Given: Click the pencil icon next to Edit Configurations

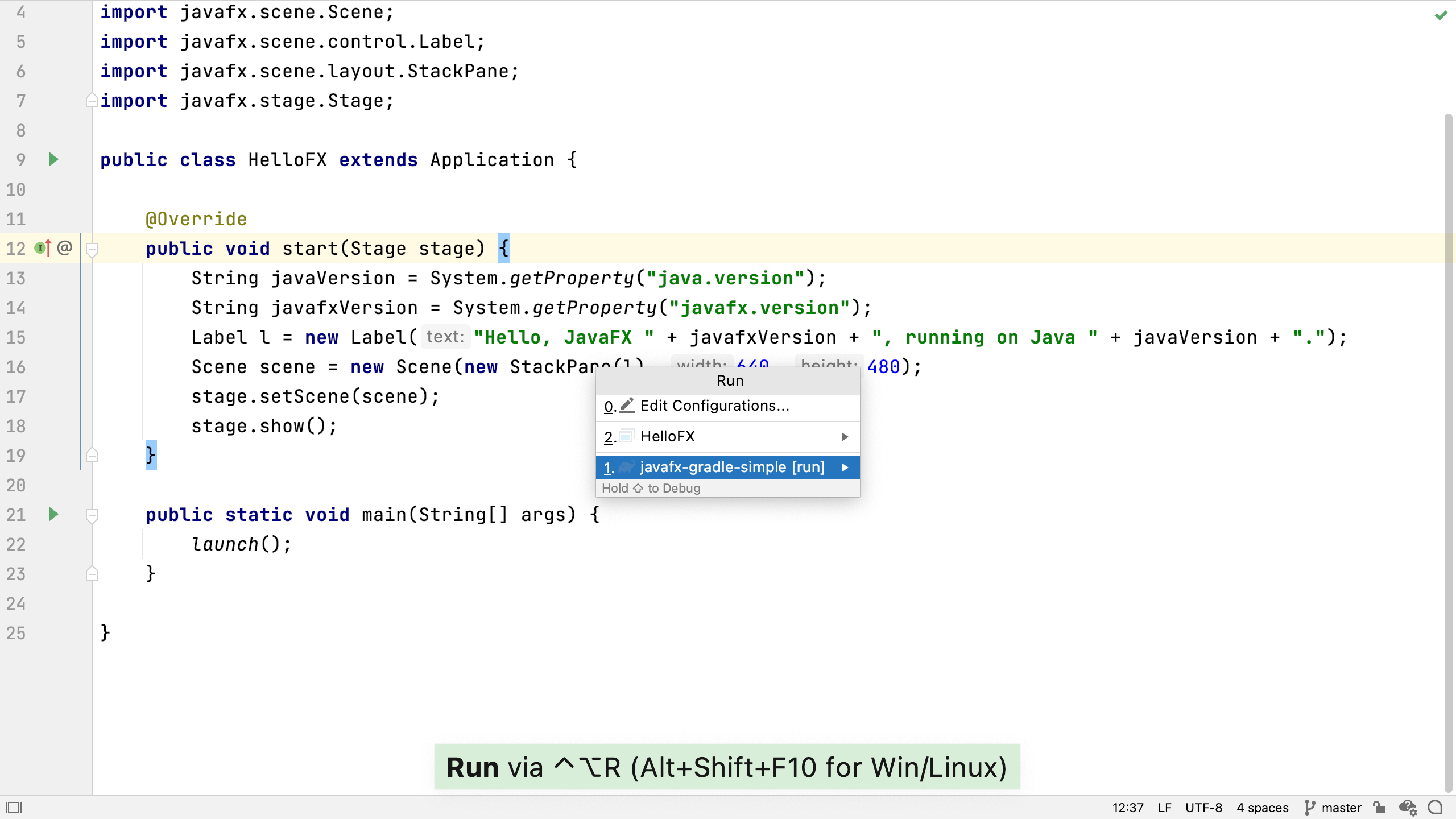Looking at the screenshot, I should (x=627, y=406).
